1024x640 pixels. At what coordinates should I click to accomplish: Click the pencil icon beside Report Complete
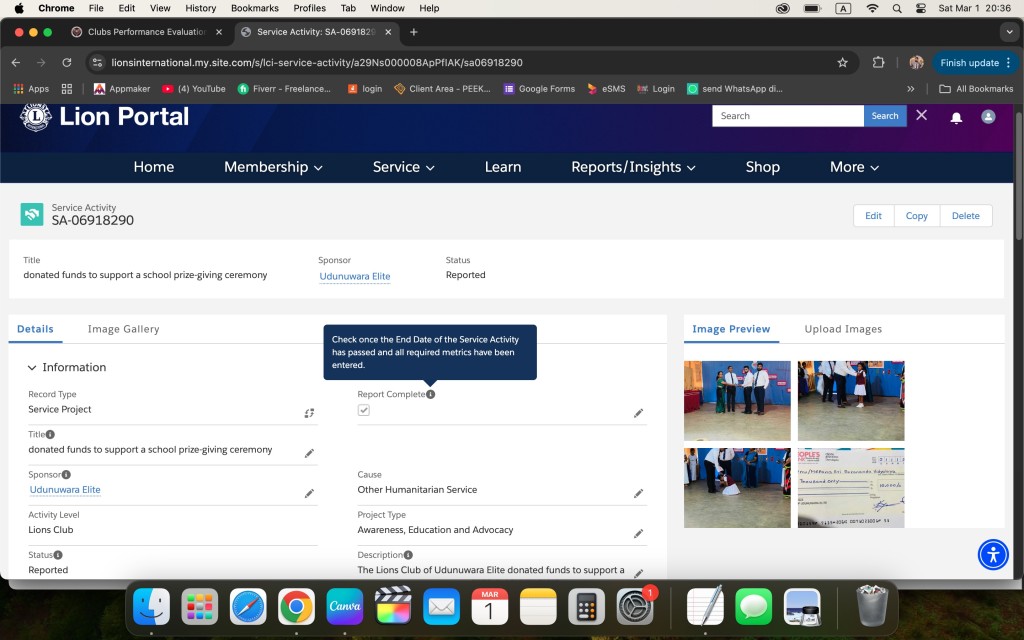(x=638, y=413)
